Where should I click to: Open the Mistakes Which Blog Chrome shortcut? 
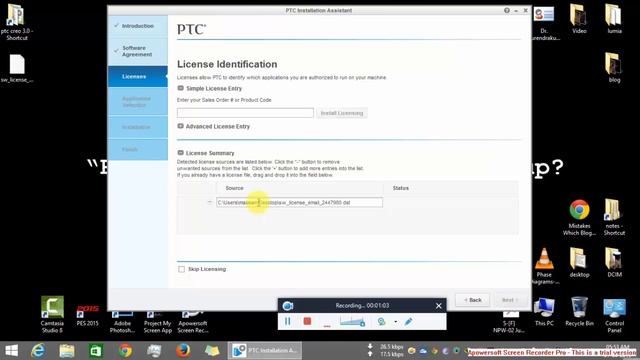(579, 218)
